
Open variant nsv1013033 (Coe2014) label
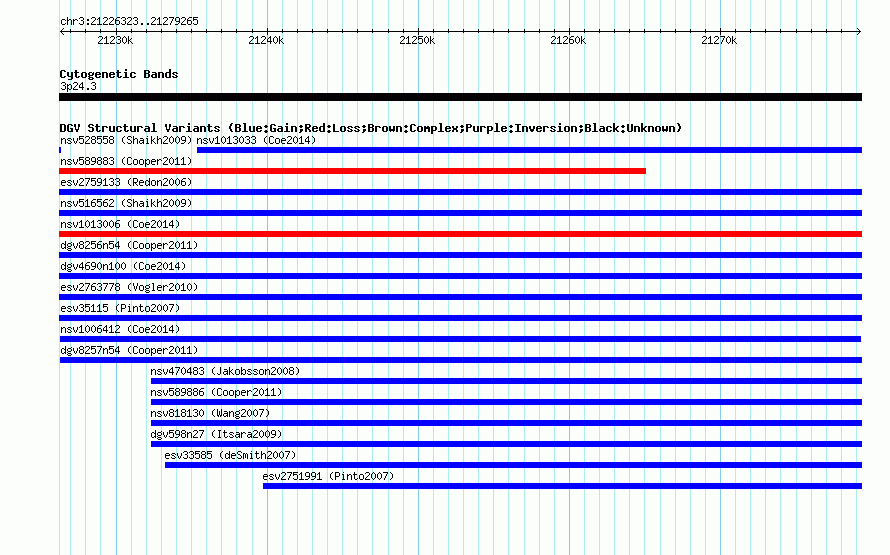[x=256, y=140]
